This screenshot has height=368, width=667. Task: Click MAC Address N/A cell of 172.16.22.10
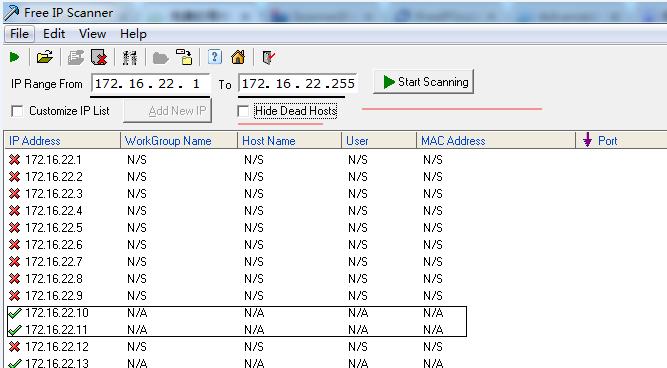tap(433, 313)
